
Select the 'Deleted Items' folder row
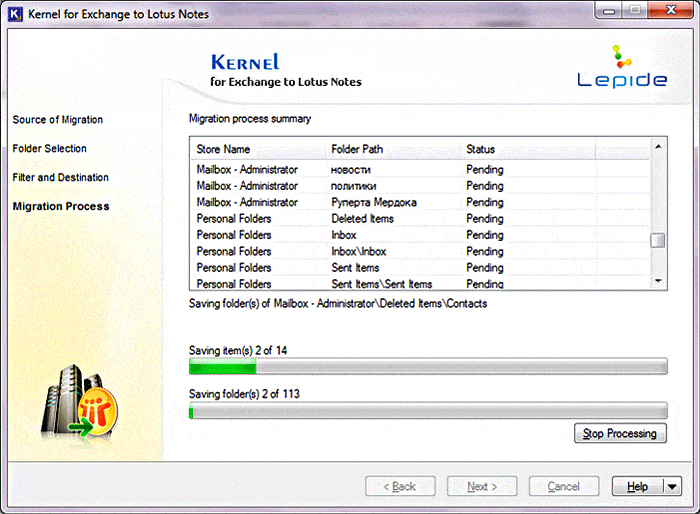(421, 219)
